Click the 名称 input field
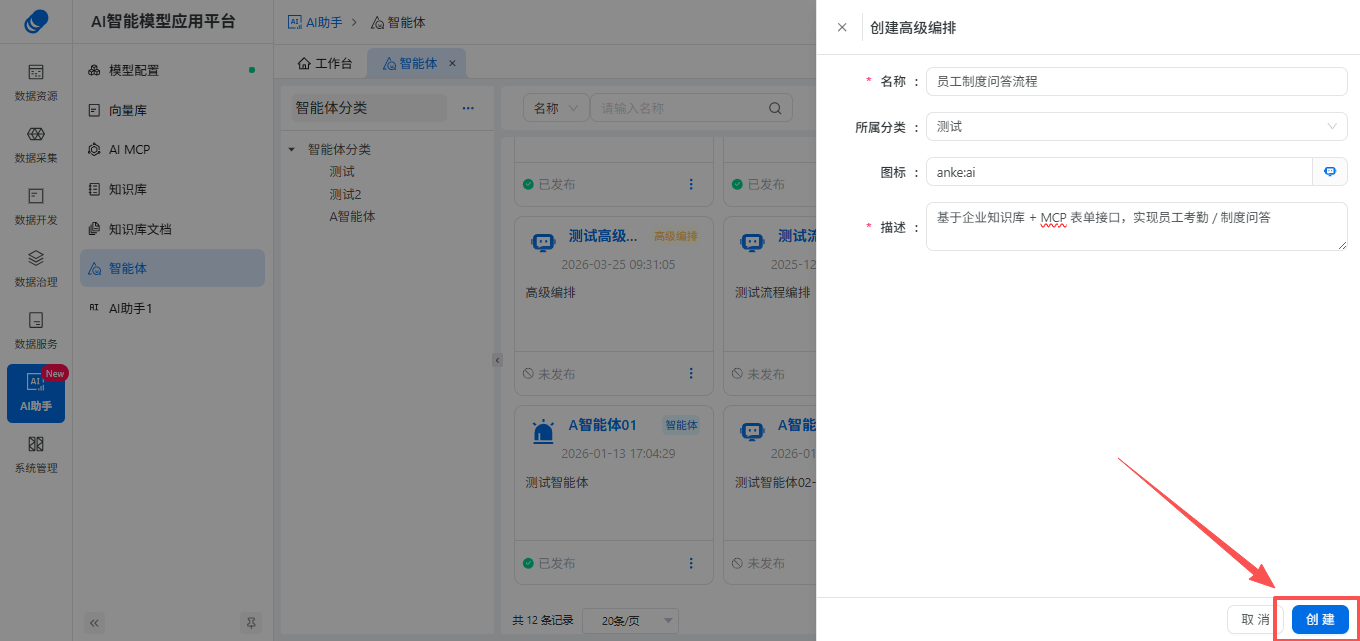Viewport: 1360px width, 641px height. (1137, 81)
